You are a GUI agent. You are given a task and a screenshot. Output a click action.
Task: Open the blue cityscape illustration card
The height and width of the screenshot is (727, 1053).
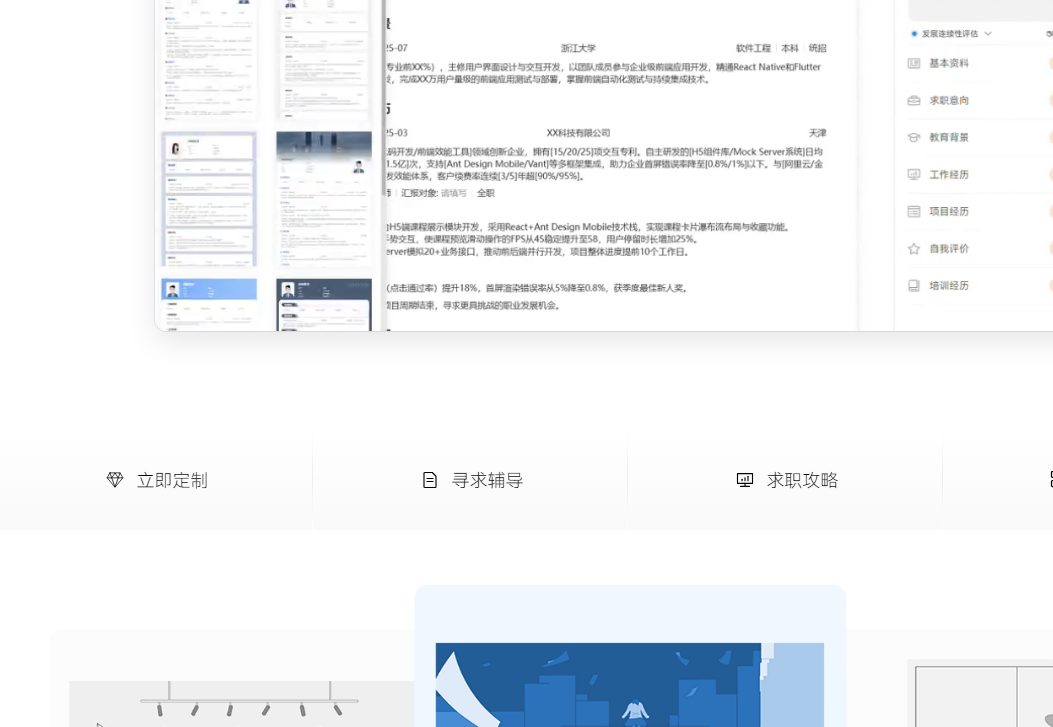[x=630, y=656]
